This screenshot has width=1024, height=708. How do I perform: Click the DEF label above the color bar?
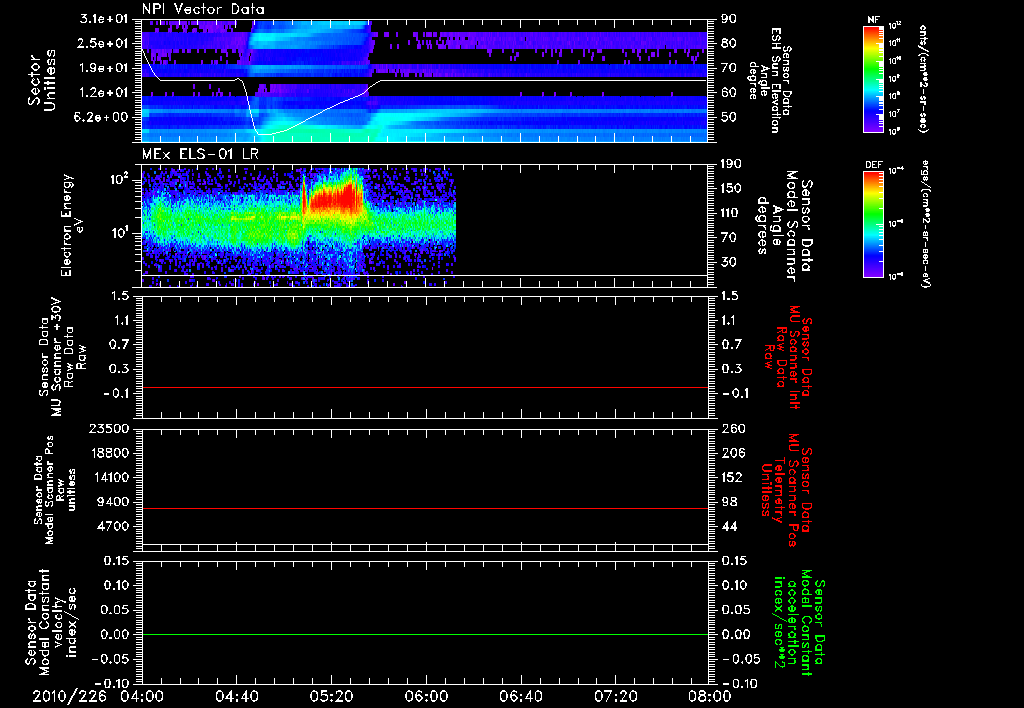click(x=873, y=165)
